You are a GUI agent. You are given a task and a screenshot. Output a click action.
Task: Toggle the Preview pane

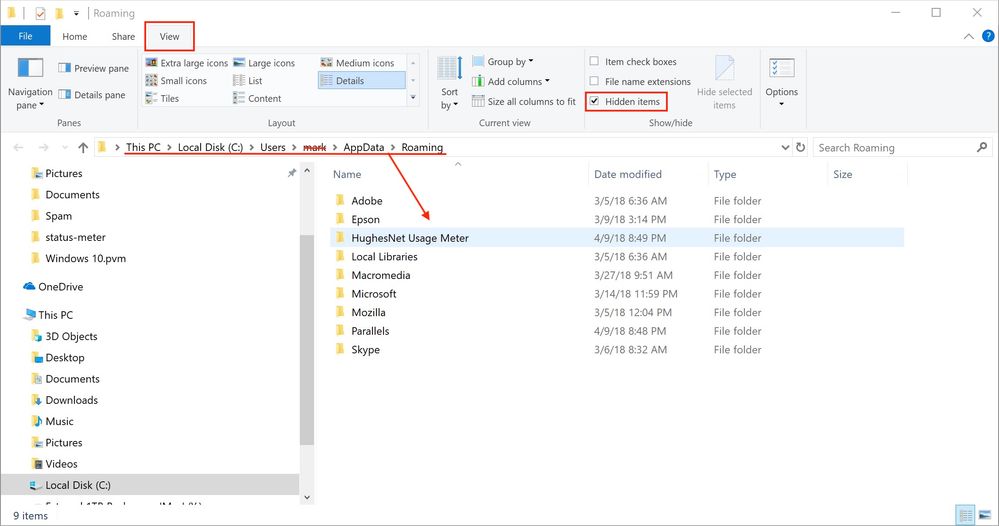[94, 69]
